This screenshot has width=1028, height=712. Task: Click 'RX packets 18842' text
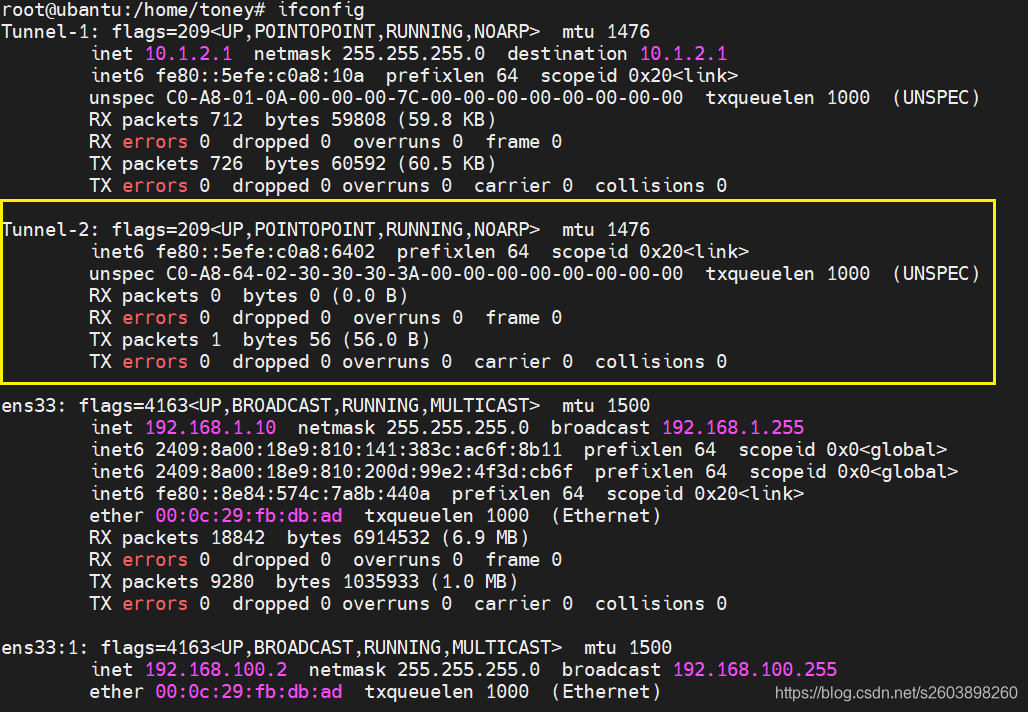(177, 538)
